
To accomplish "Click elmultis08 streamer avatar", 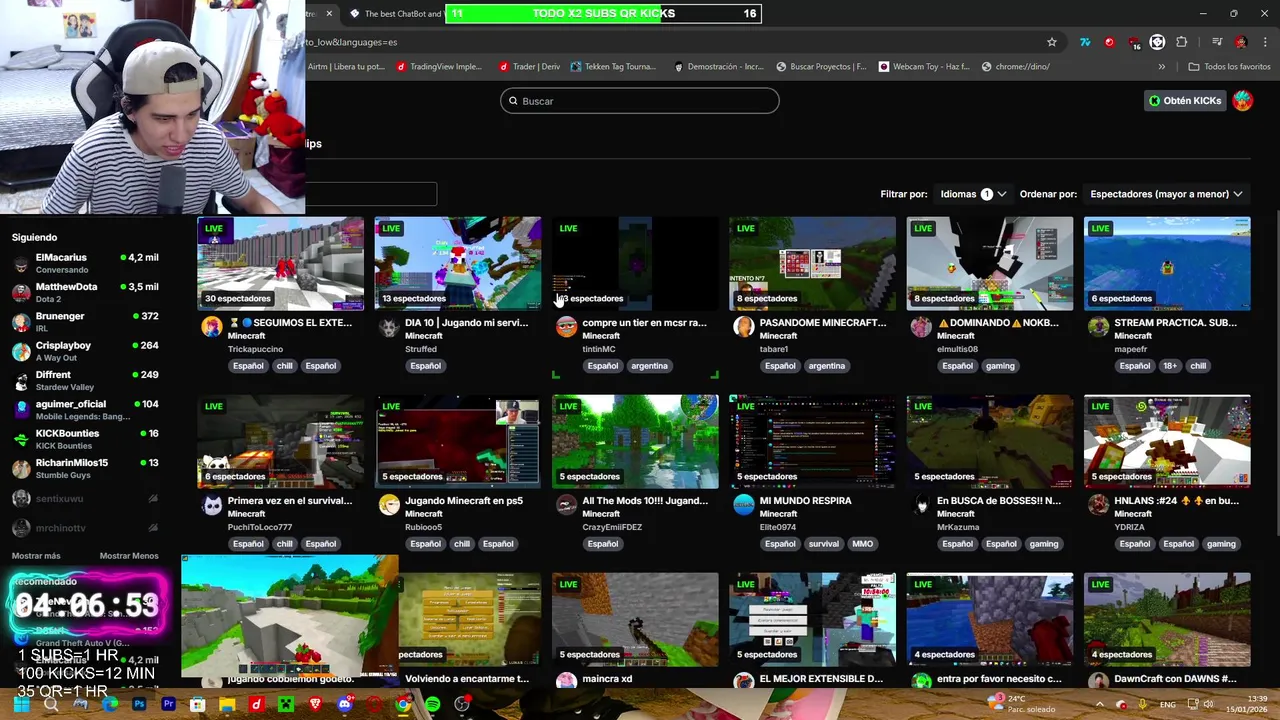I will [921, 327].
